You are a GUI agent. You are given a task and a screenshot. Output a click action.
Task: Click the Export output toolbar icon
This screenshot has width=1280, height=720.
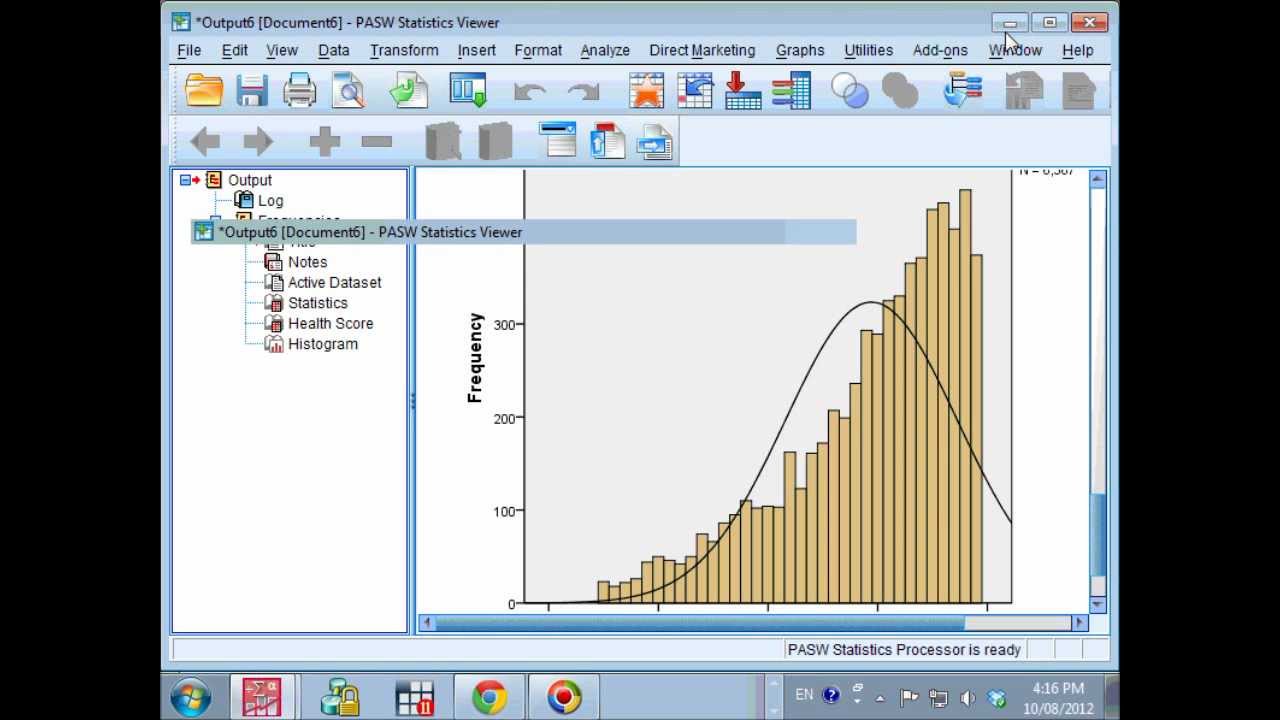click(409, 91)
